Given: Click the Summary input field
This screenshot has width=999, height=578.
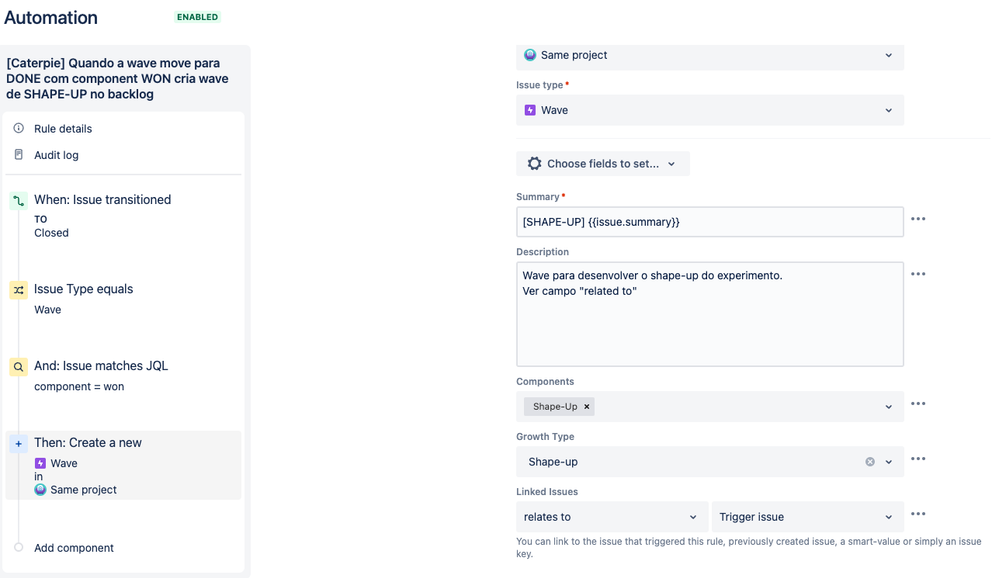Looking at the screenshot, I should 710,222.
